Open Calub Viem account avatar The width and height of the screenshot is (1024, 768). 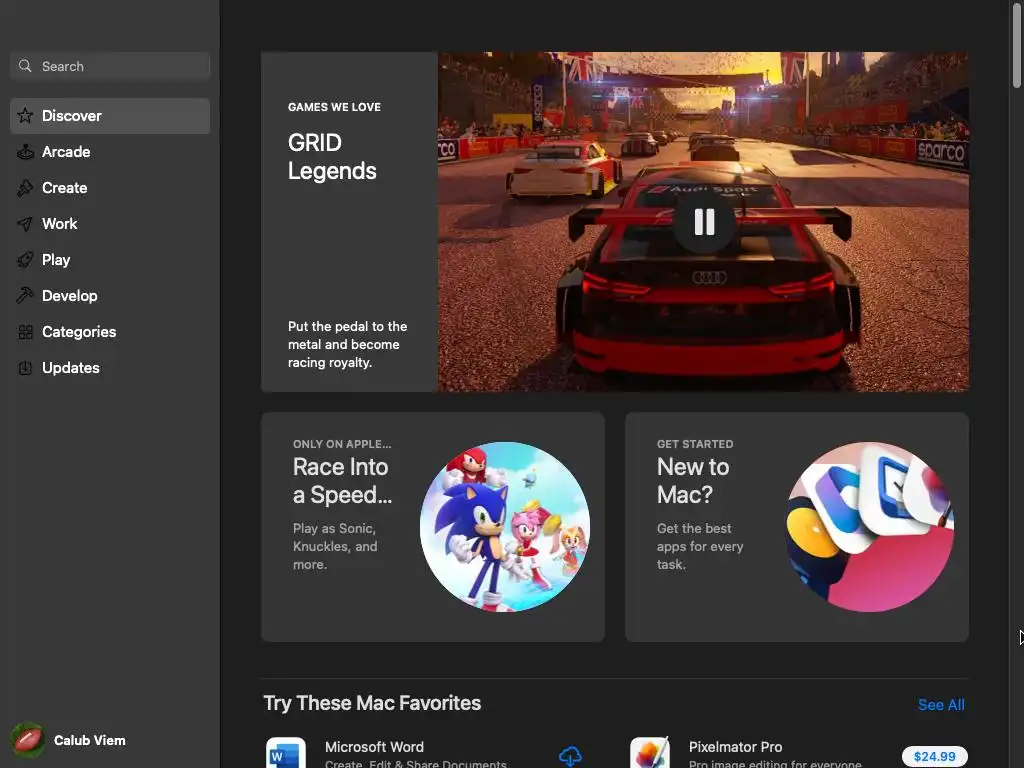(27, 740)
